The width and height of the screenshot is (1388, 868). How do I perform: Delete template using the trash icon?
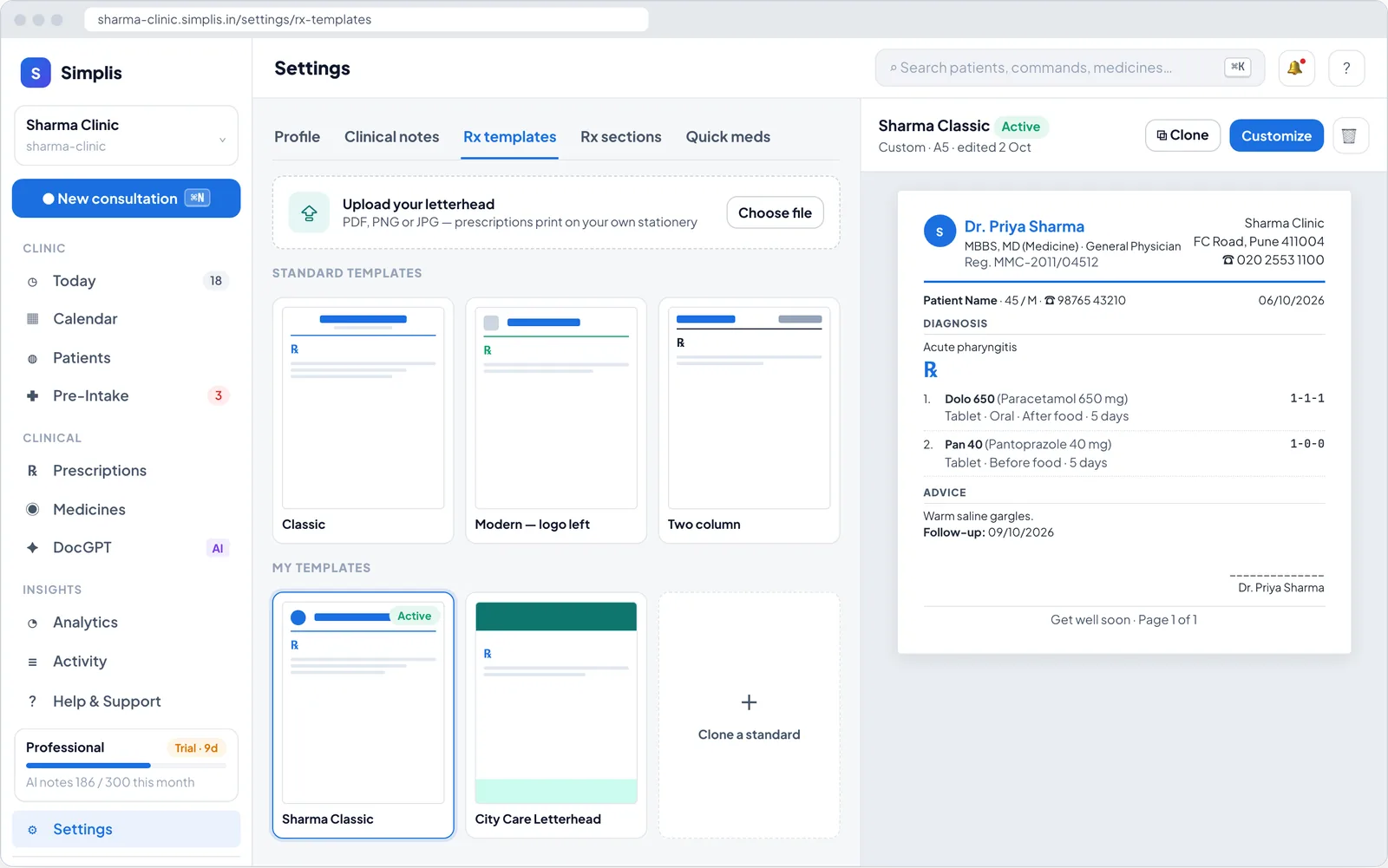1350,136
